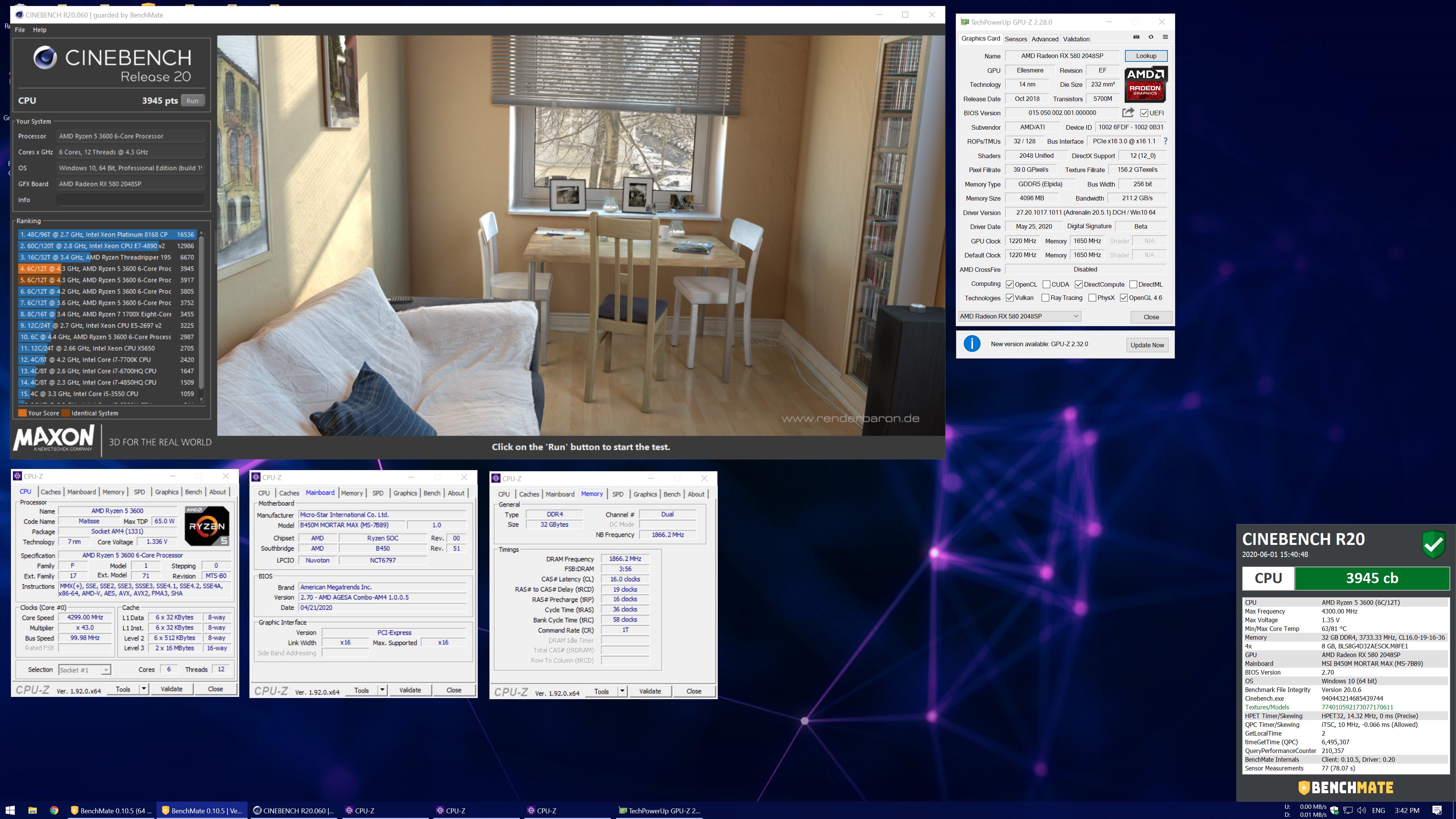Switch to the TechPowerUp GPU-Z taskbar item
Viewport: 1456px width, 819px height.
tap(659, 810)
